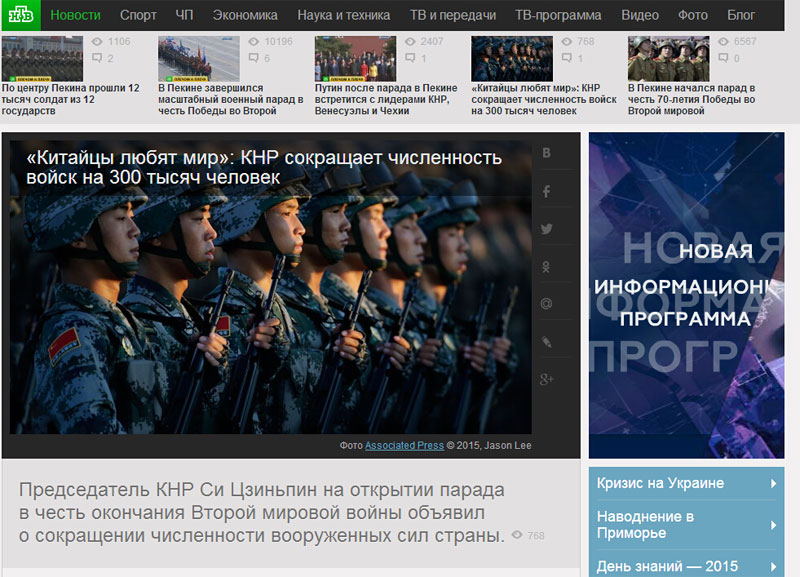Click comment icon under first news thumbnail
Viewport: 800px width, 577px height.
96,59
